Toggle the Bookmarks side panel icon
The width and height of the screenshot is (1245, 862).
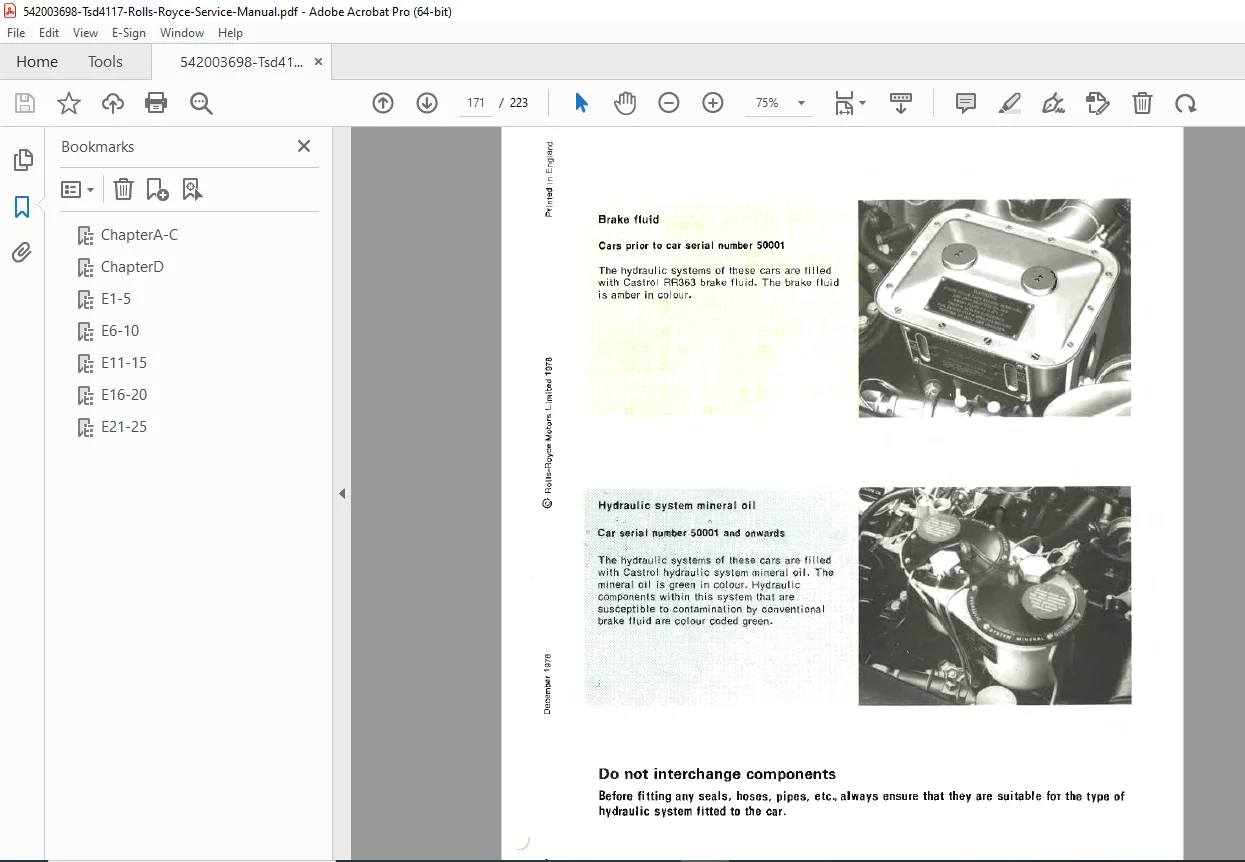pos(22,207)
